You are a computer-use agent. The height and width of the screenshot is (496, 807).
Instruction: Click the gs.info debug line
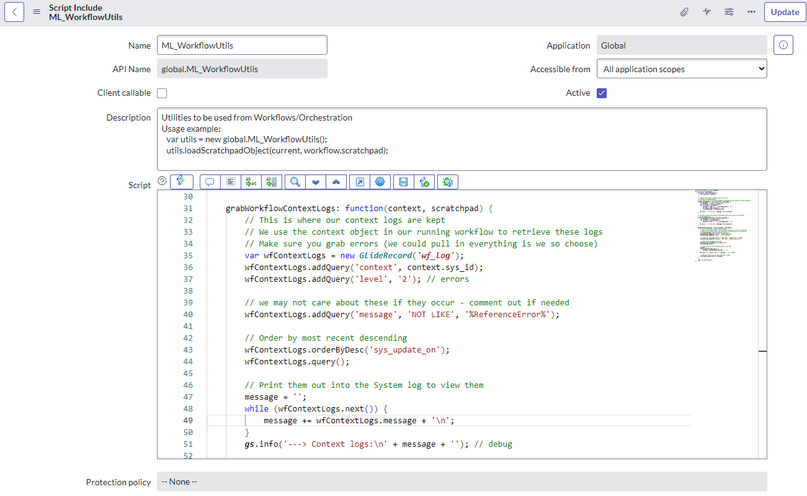378,444
